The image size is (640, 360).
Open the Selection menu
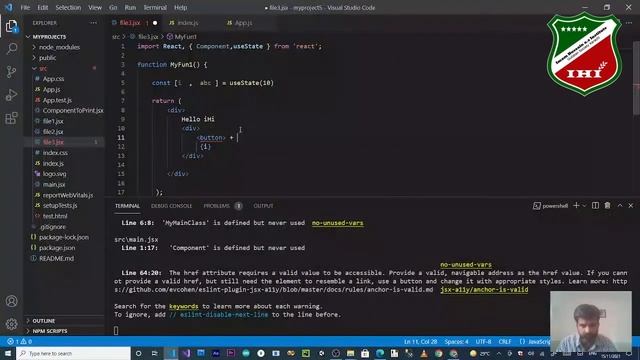click(68, 7)
